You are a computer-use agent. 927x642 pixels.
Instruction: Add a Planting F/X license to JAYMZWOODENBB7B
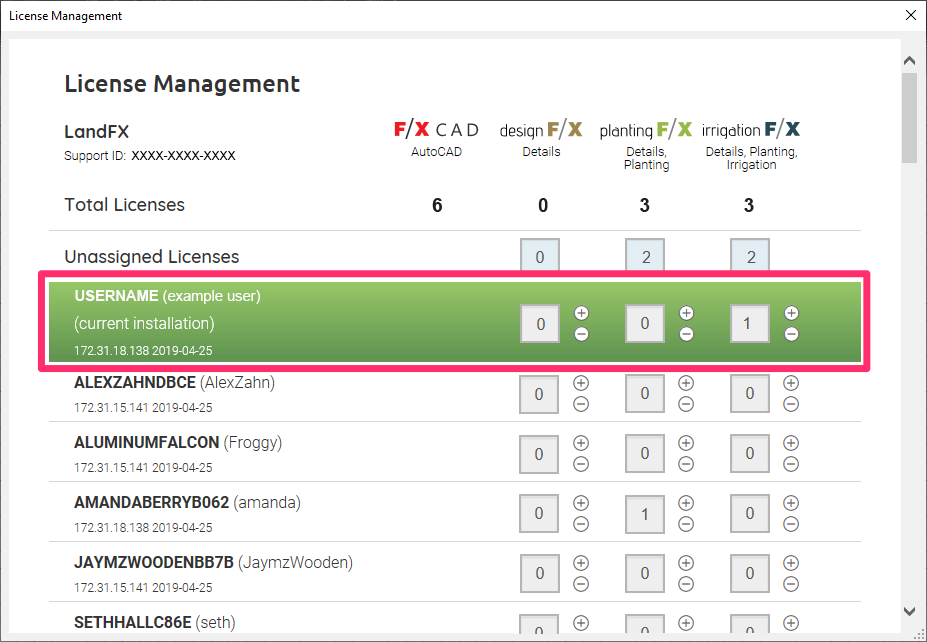[x=686, y=563]
